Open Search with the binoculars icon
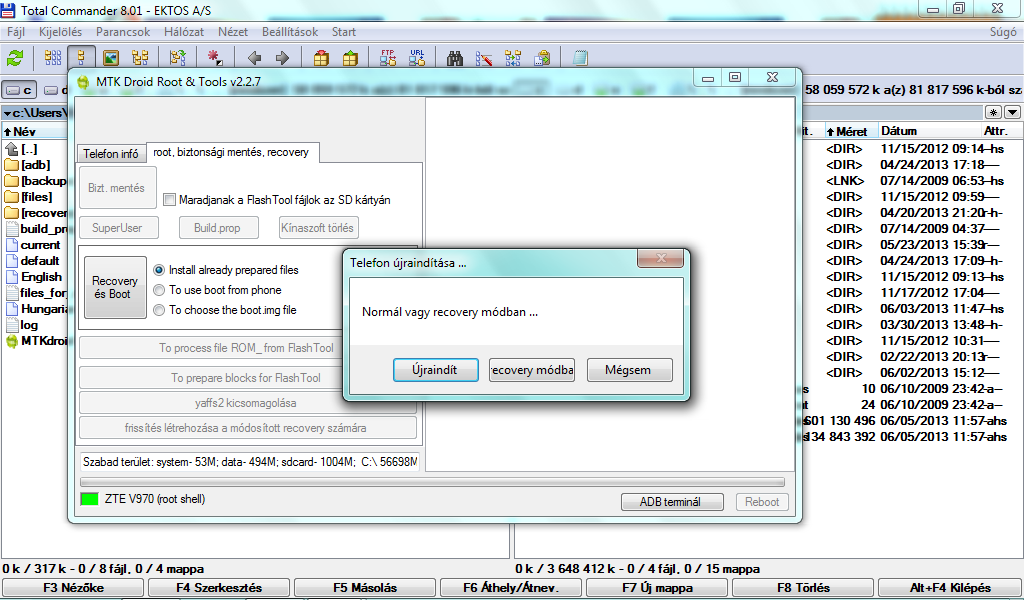 [455, 58]
